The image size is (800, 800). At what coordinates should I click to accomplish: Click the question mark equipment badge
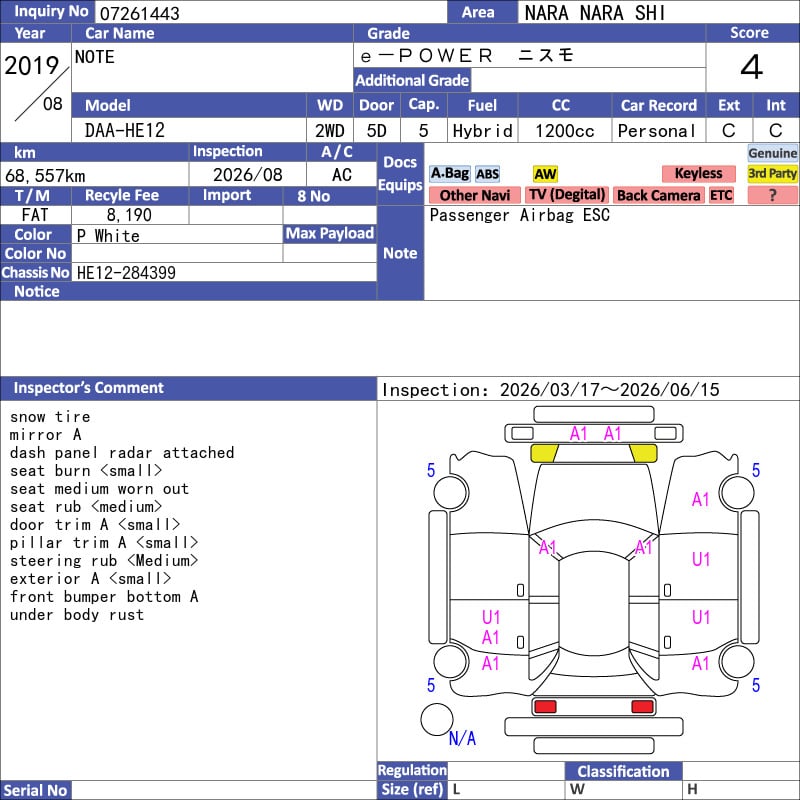point(772,196)
